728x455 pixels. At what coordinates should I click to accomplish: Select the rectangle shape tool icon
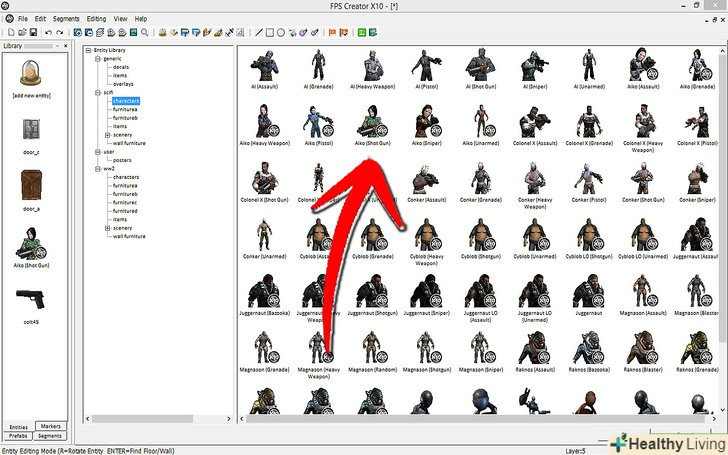coord(270,32)
